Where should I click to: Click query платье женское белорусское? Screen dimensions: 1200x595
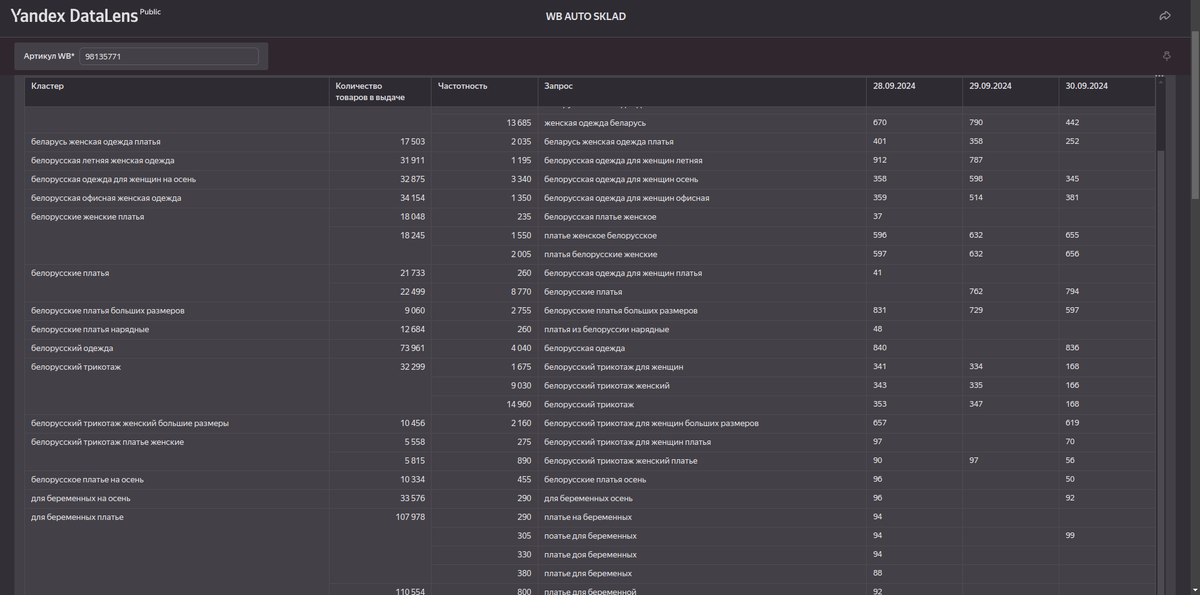pos(600,235)
